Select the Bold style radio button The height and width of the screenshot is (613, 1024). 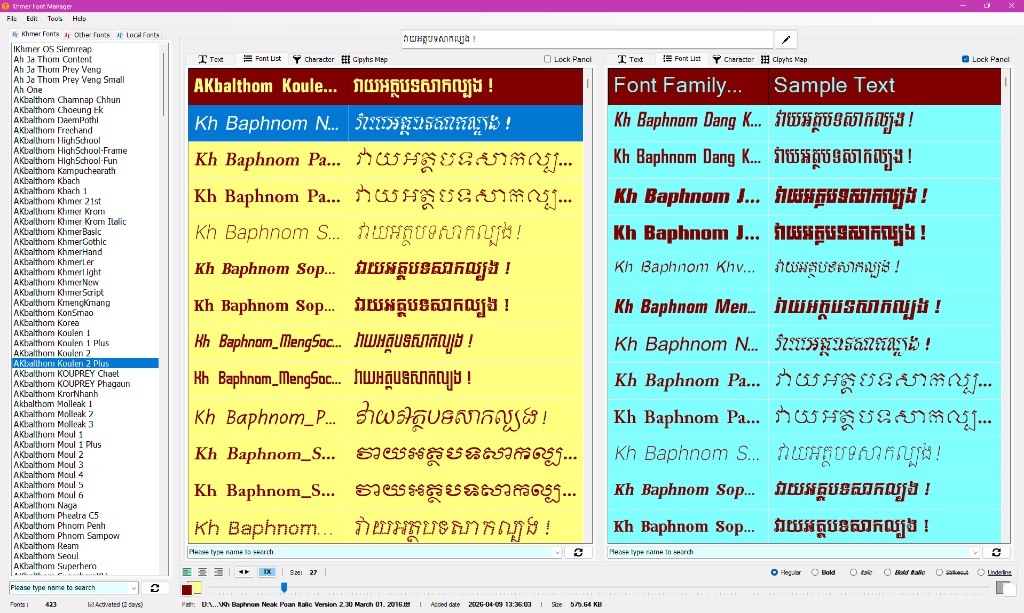(x=814, y=573)
